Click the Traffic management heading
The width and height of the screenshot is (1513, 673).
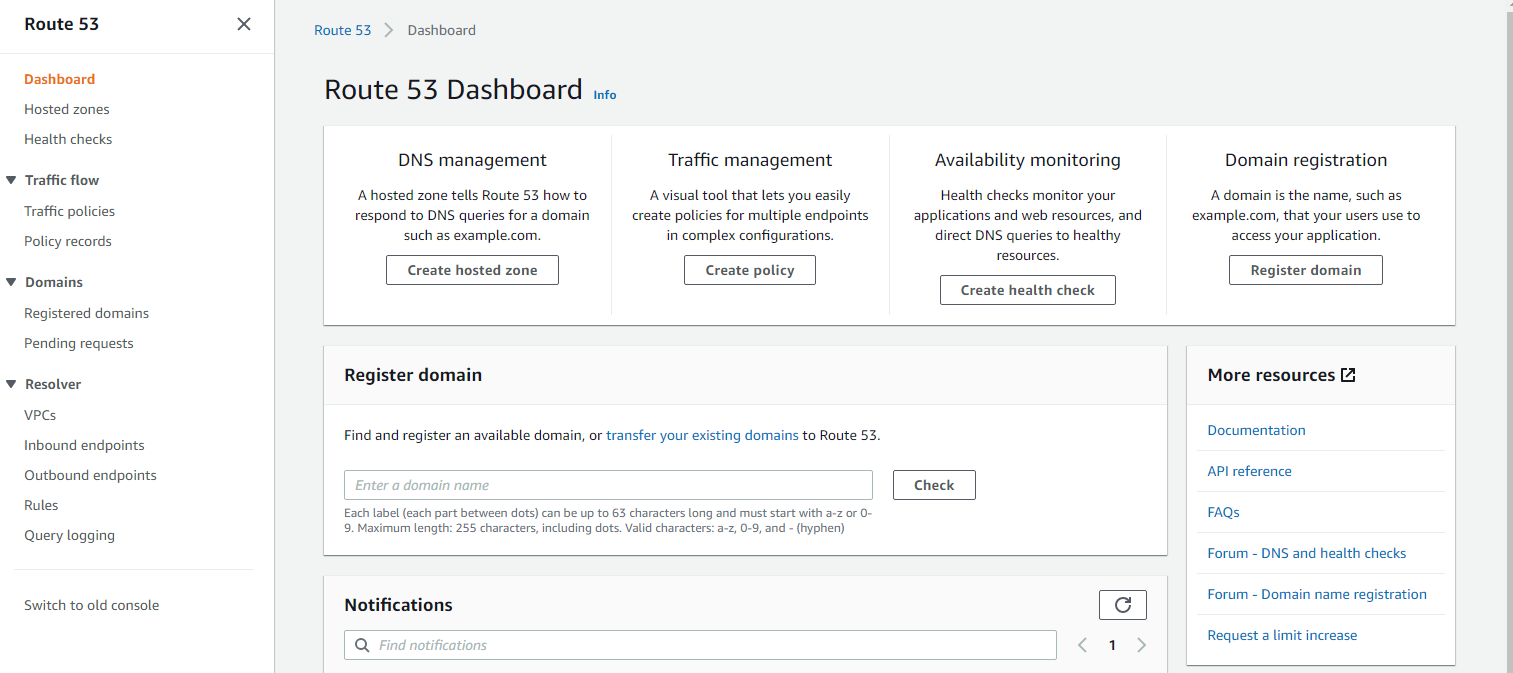pyautogui.click(x=750, y=160)
